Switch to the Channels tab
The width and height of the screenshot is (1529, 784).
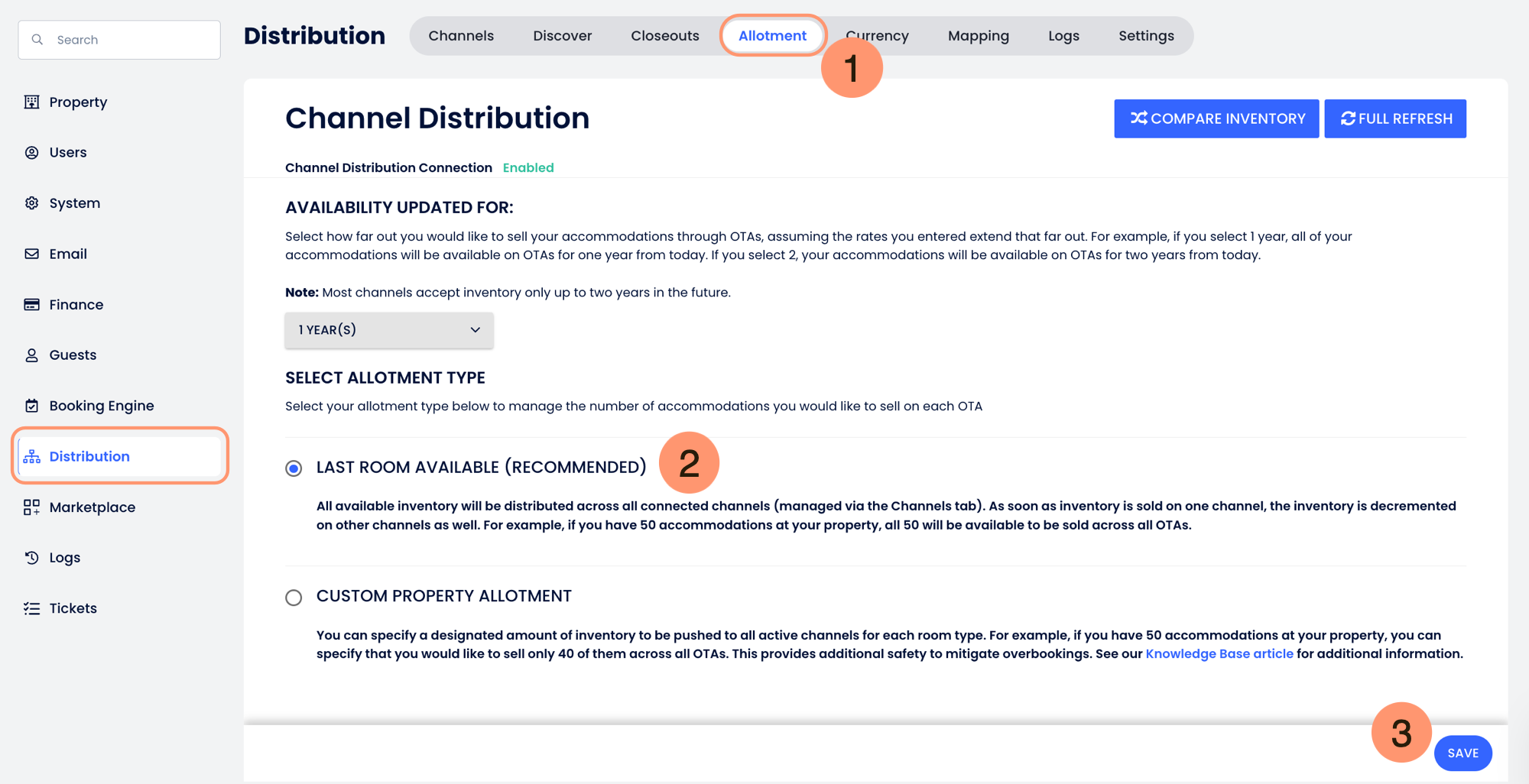point(461,36)
